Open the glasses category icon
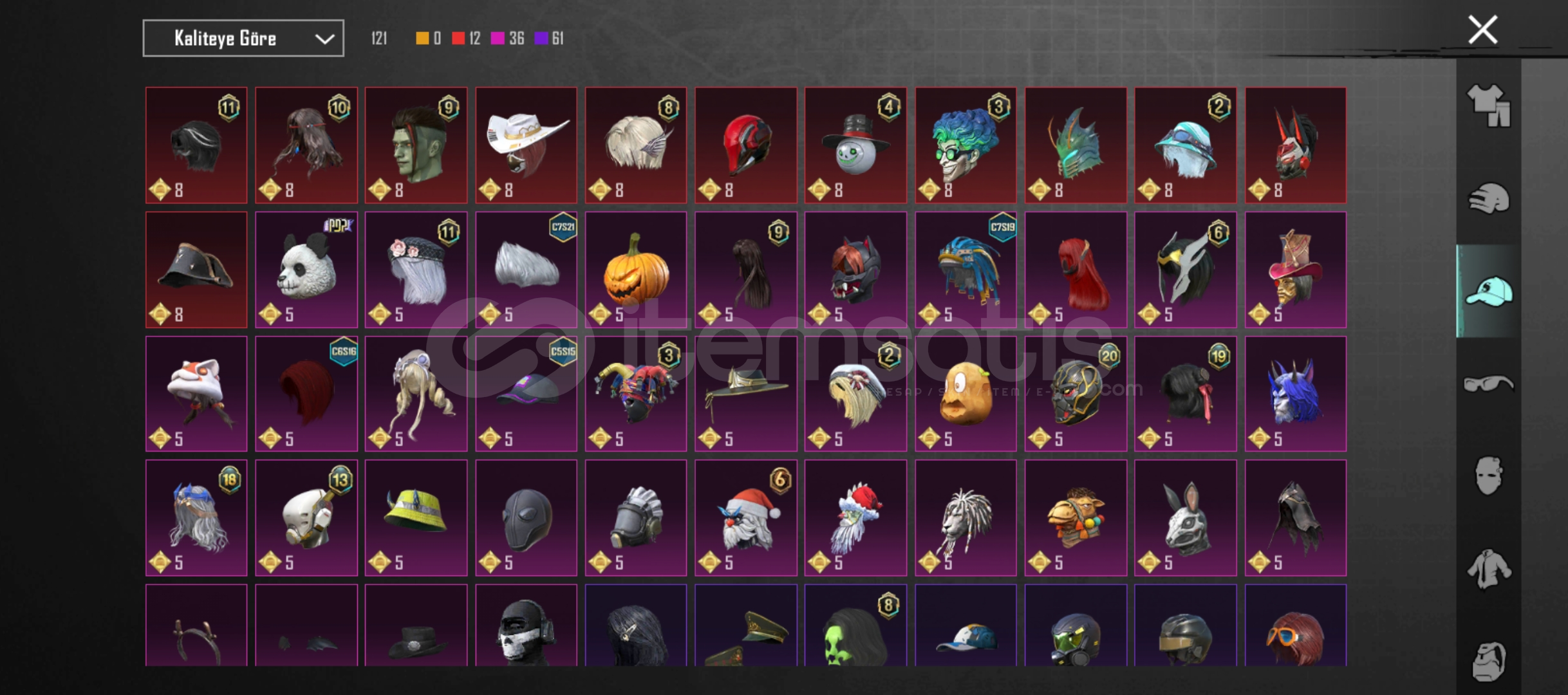Image resolution: width=1568 pixels, height=695 pixels. [x=1488, y=384]
